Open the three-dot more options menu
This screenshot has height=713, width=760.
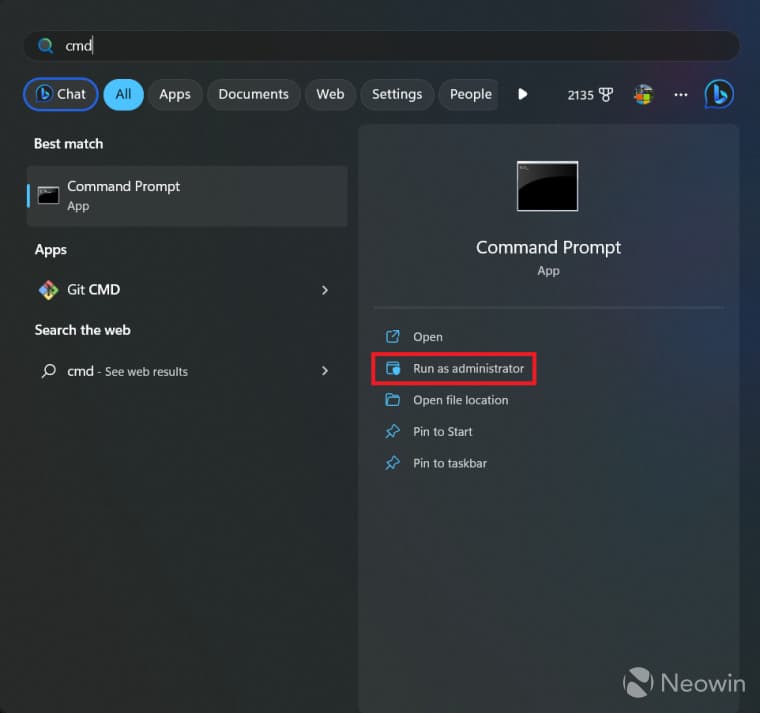[x=681, y=95]
